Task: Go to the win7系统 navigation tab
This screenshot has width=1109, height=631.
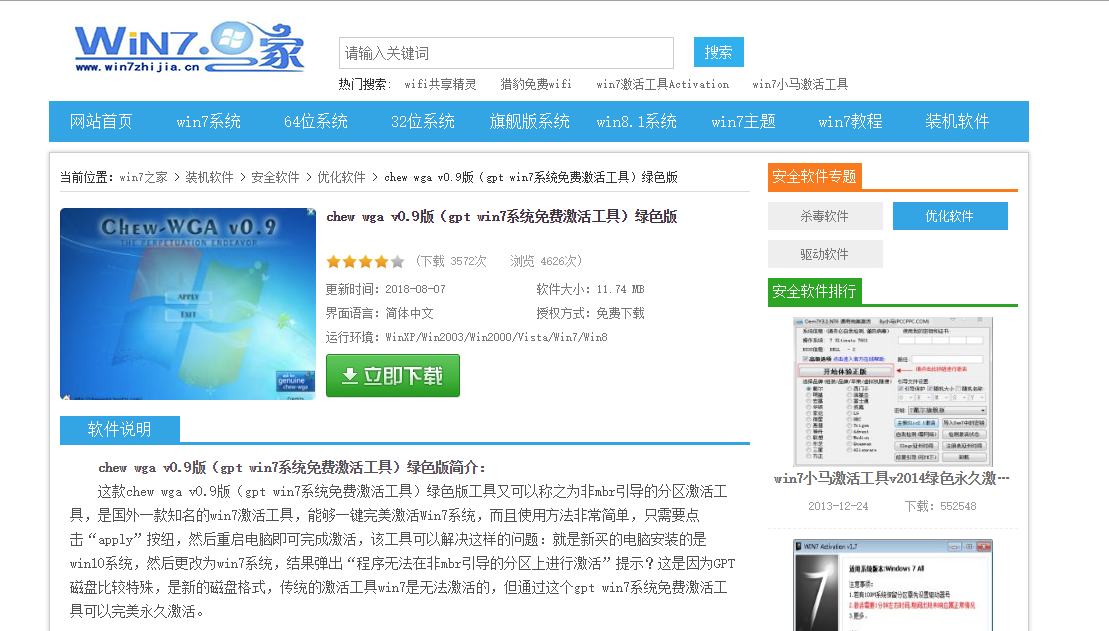Action: tap(208, 122)
